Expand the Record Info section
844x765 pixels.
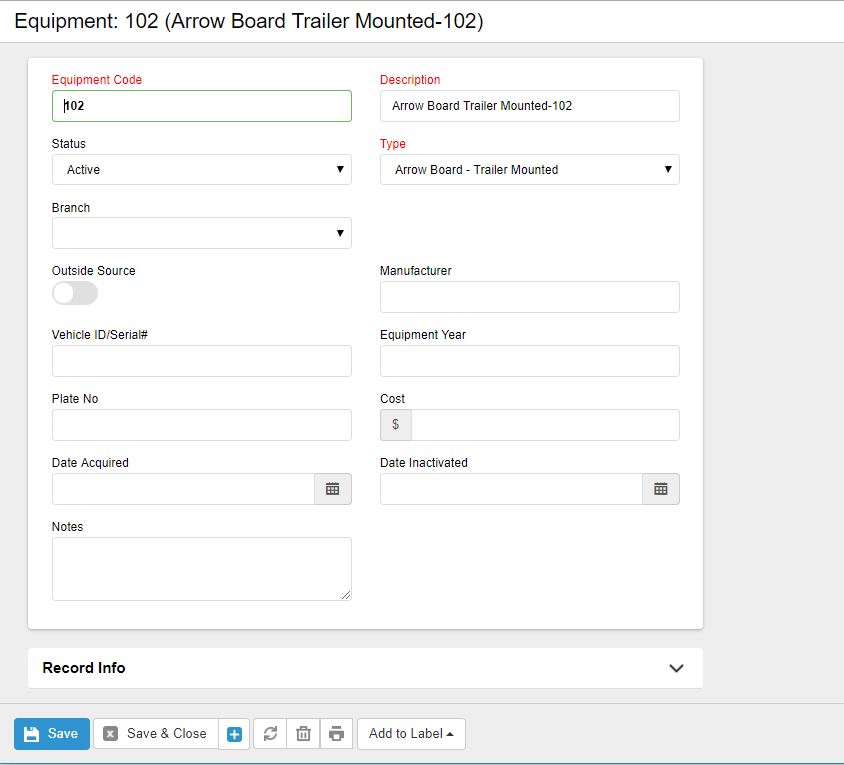pyautogui.click(x=676, y=668)
